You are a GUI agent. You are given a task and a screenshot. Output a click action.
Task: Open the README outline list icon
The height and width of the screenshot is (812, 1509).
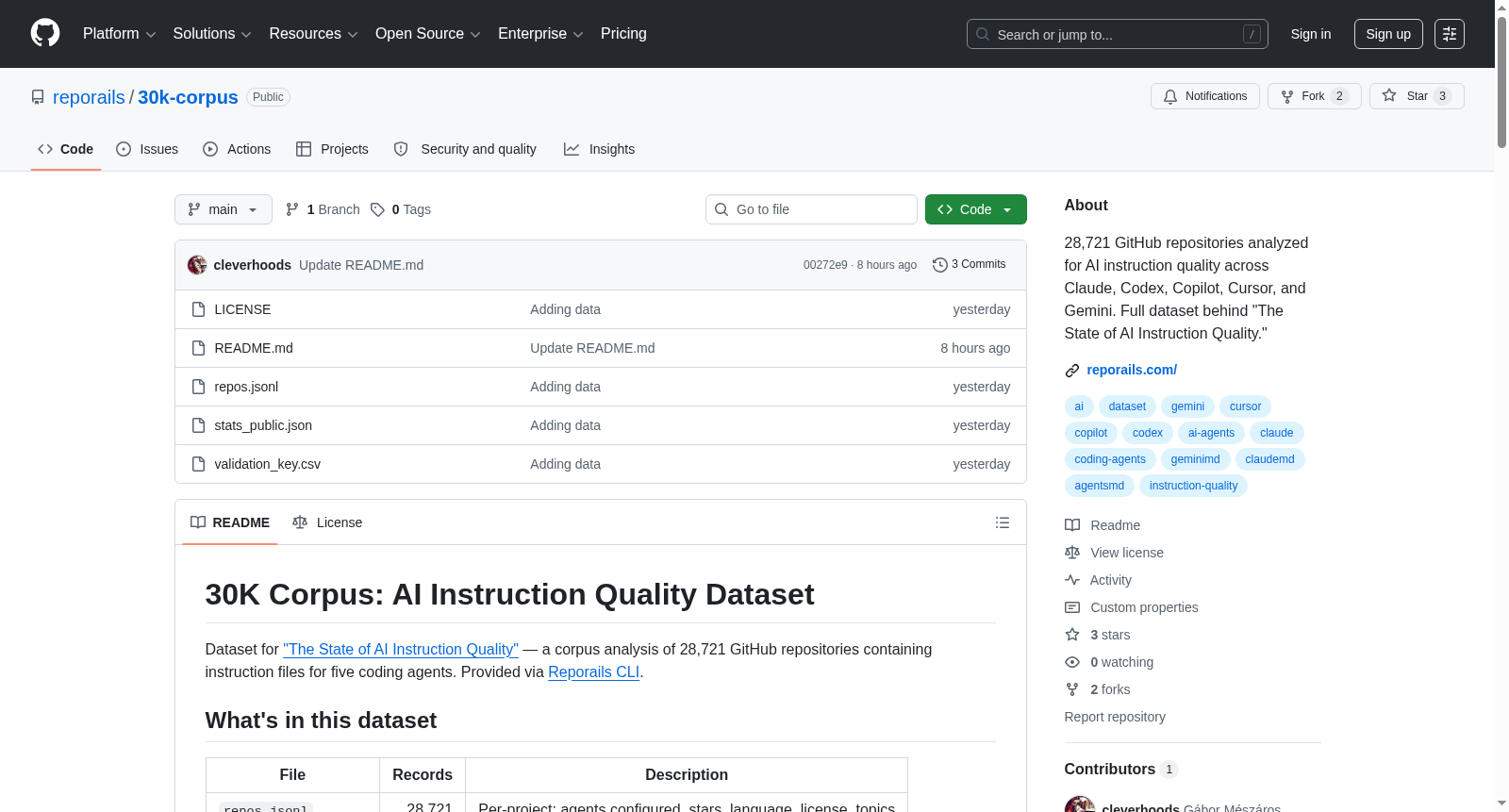click(x=1003, y=522)
